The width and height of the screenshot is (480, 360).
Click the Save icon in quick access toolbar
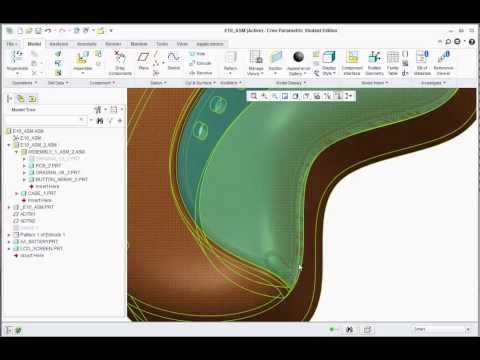38,31
